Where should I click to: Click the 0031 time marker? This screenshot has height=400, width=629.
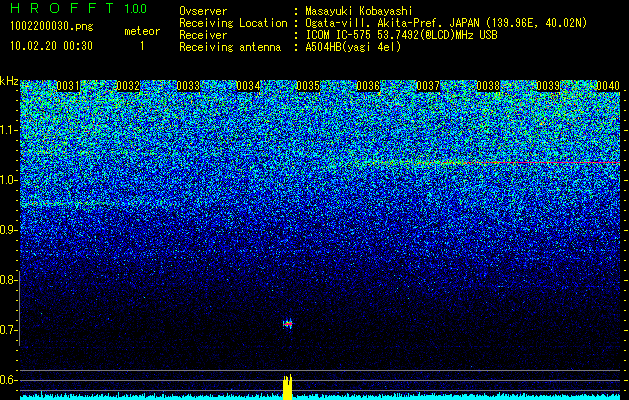point(68,86)
